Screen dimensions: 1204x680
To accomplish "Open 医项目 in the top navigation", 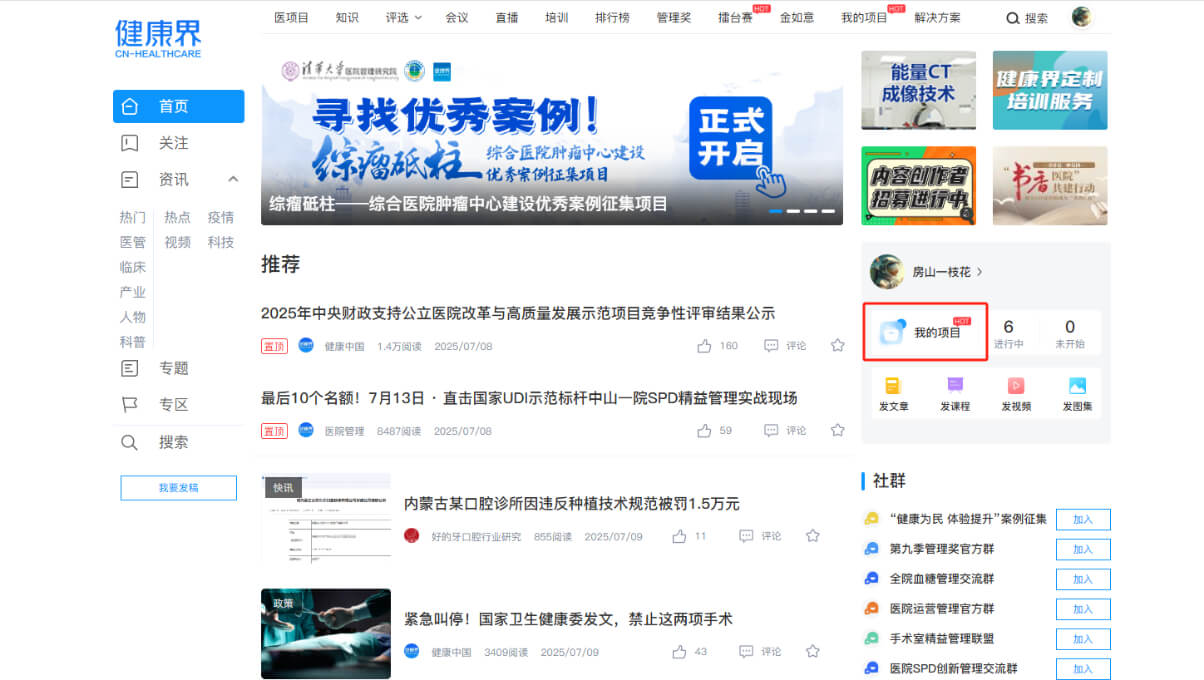I will click(x=291, y=17).
